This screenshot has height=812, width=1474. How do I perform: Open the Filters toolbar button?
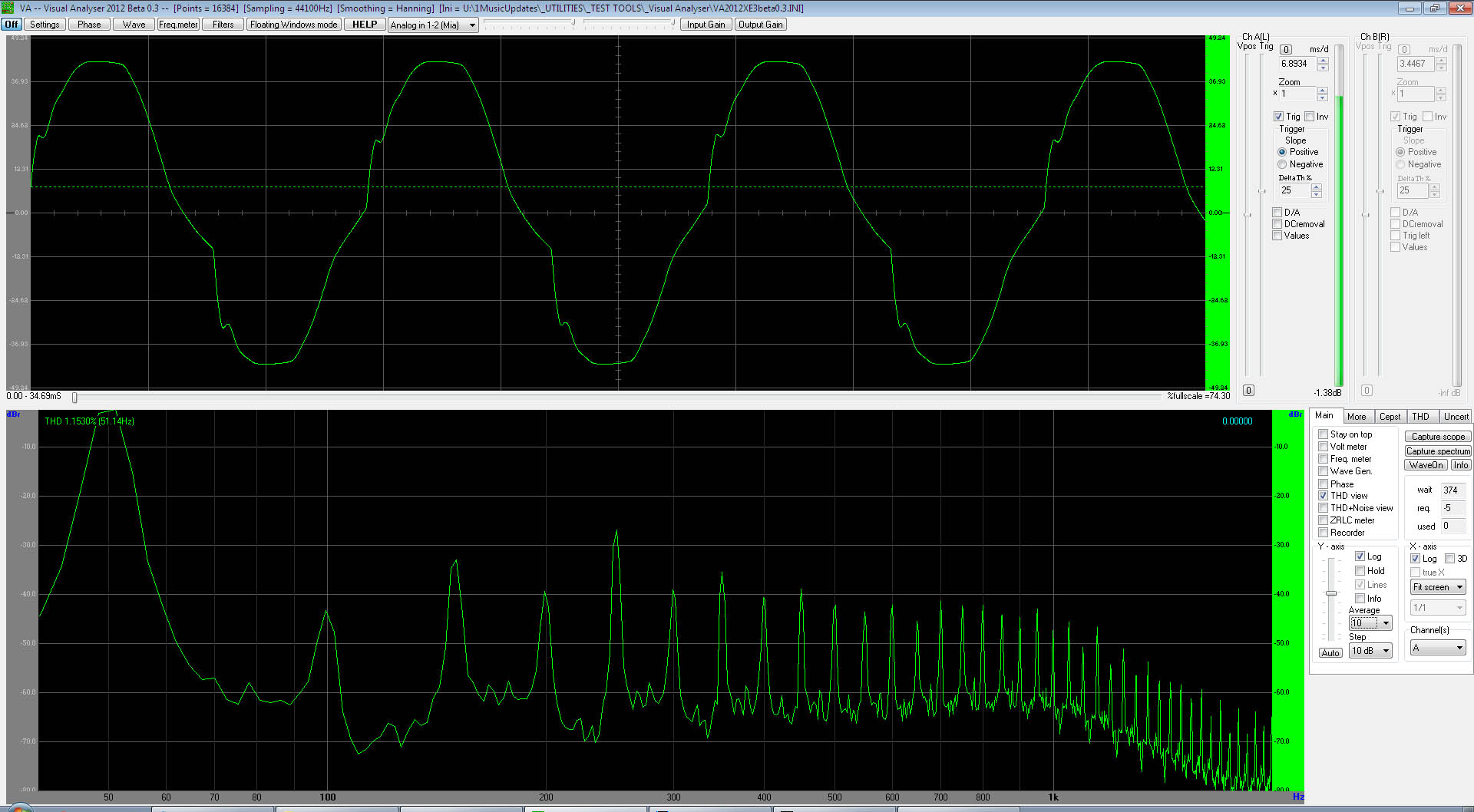click(x=223, y=25)
